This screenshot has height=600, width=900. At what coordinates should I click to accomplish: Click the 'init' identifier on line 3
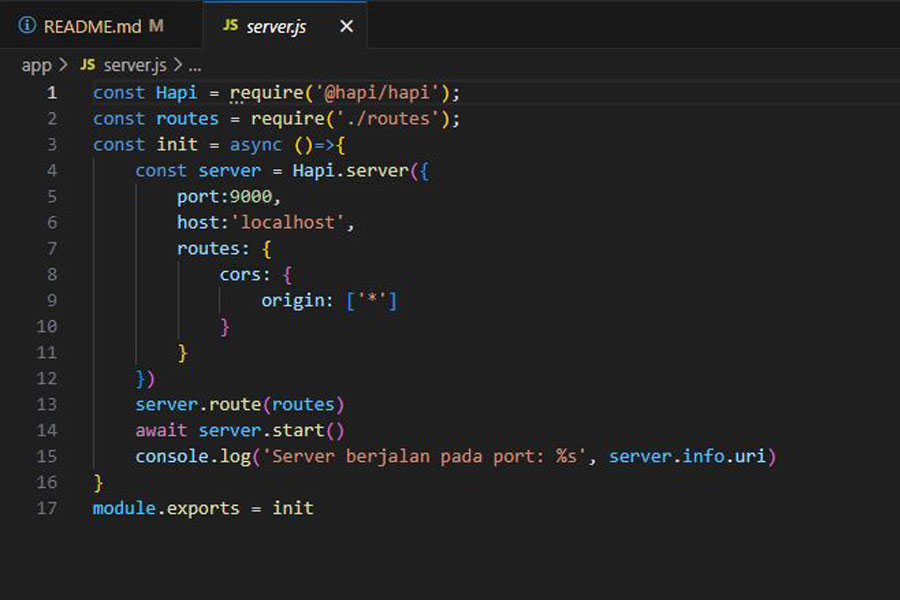(177, 144)
